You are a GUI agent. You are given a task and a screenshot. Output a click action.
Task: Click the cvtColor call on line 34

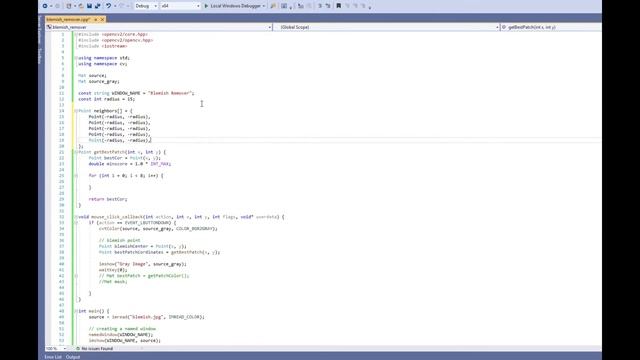click(158, 229)
